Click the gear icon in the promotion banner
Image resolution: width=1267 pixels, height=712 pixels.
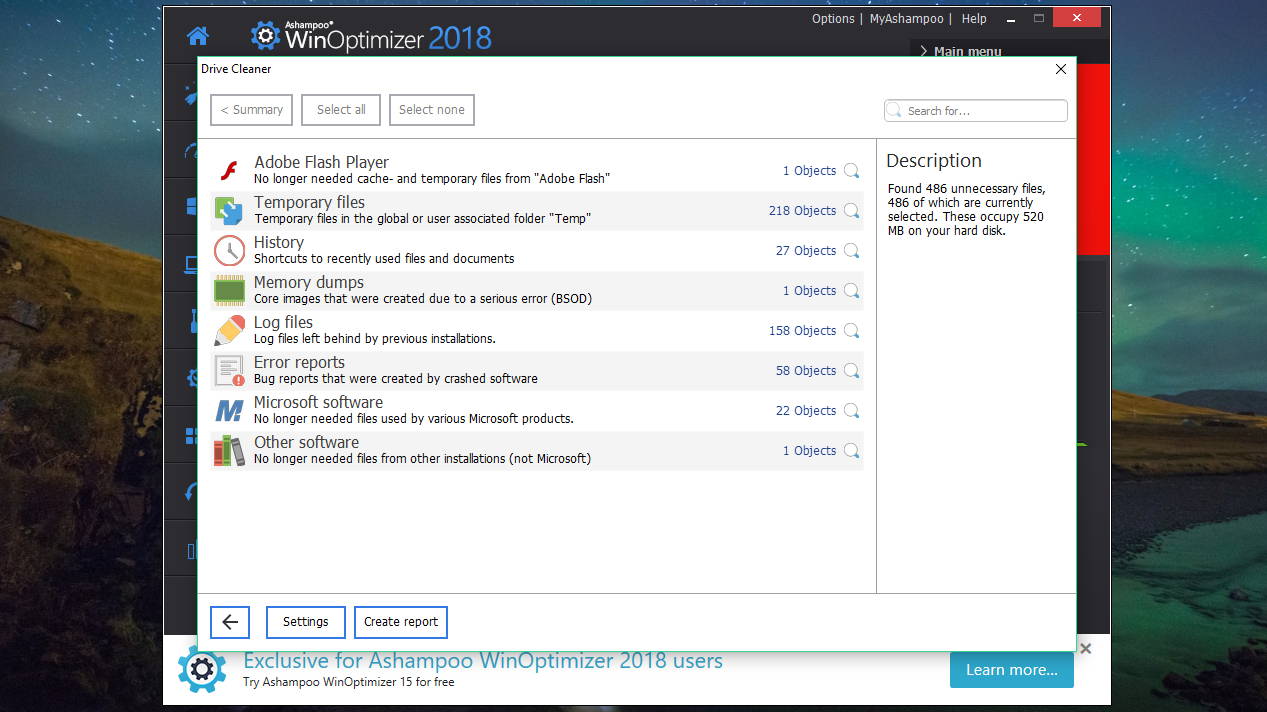click(x=202, y=669)
